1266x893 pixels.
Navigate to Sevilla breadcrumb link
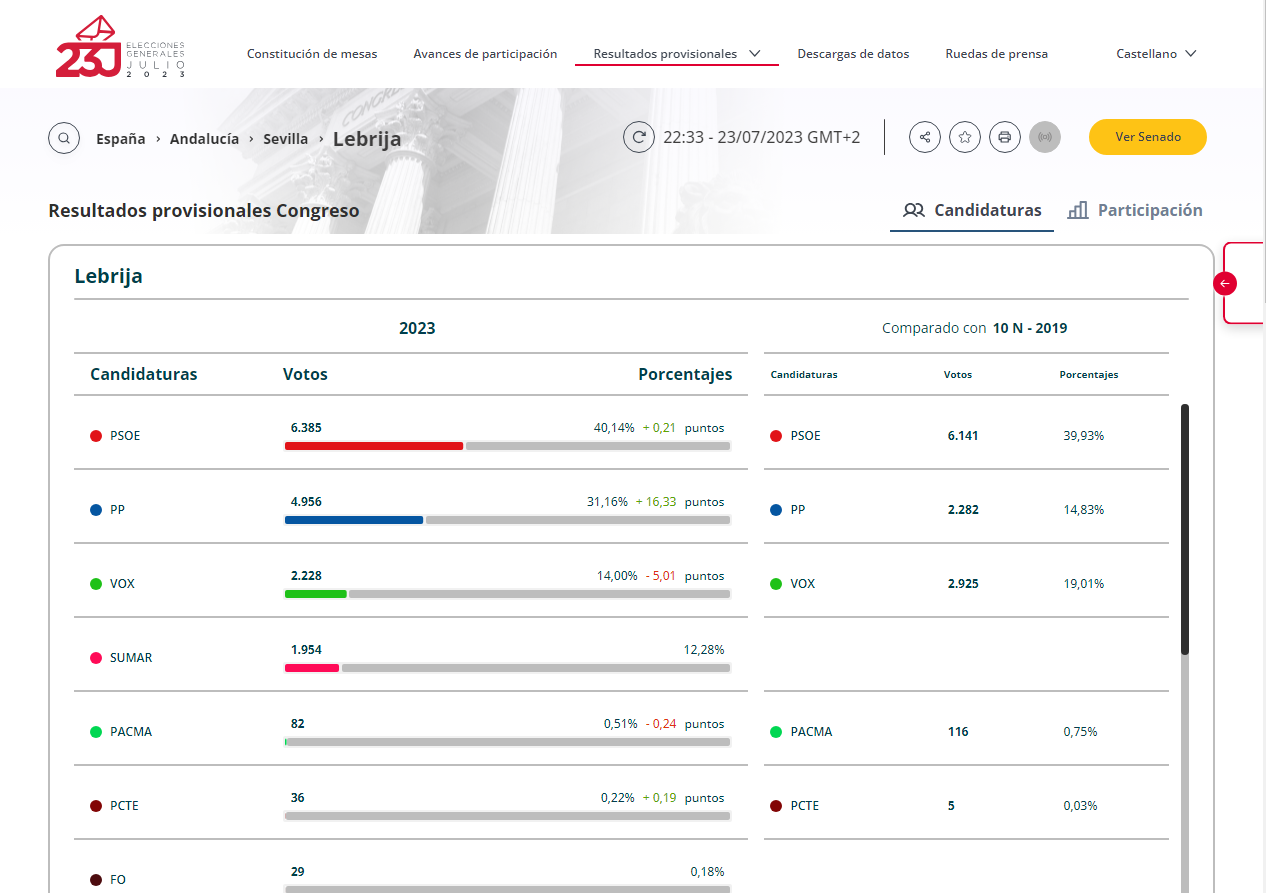[x=285, y=139]
